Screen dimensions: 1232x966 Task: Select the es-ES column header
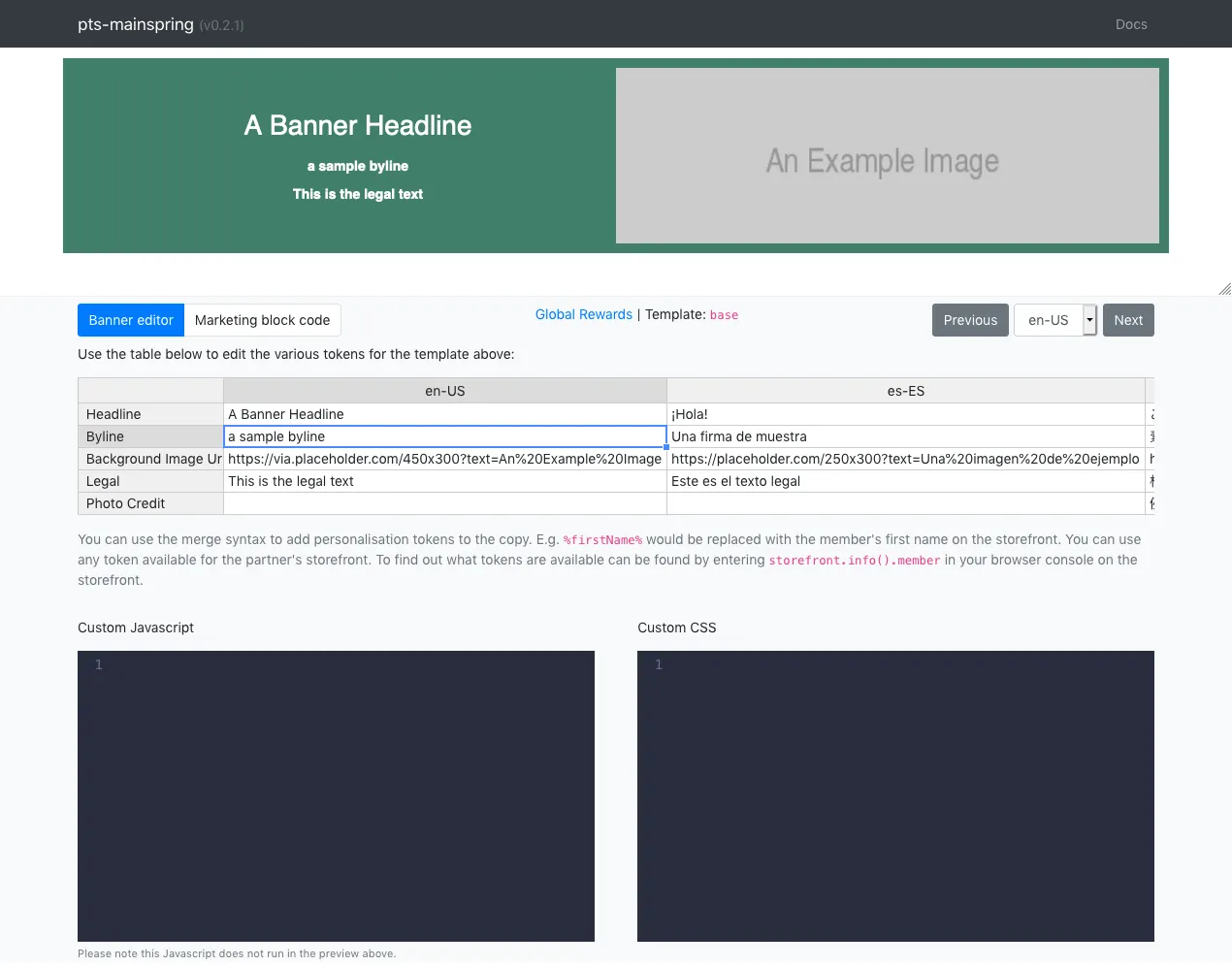(906, 390)
